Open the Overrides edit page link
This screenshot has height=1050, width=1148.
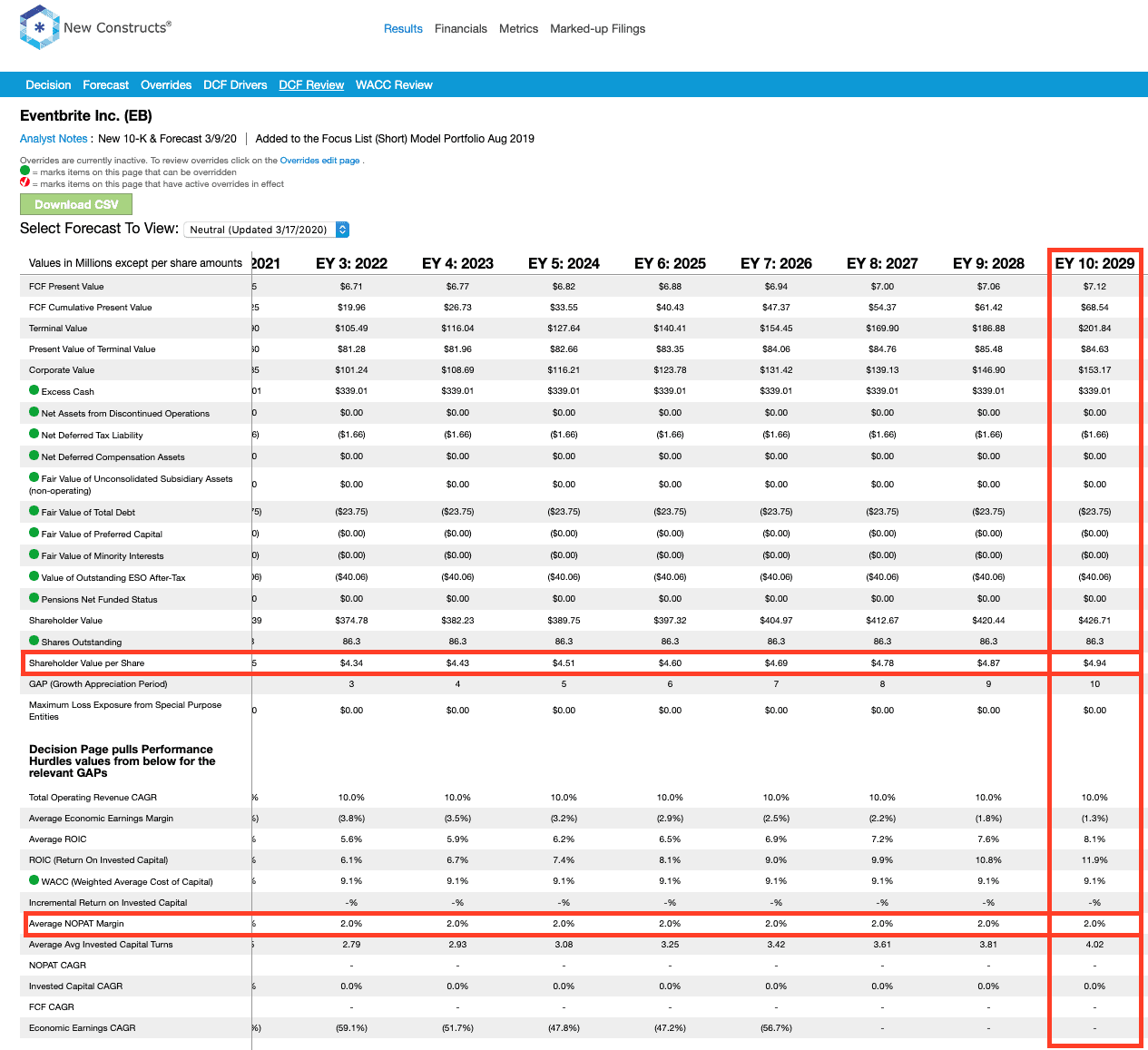click(x=319, y=161)
